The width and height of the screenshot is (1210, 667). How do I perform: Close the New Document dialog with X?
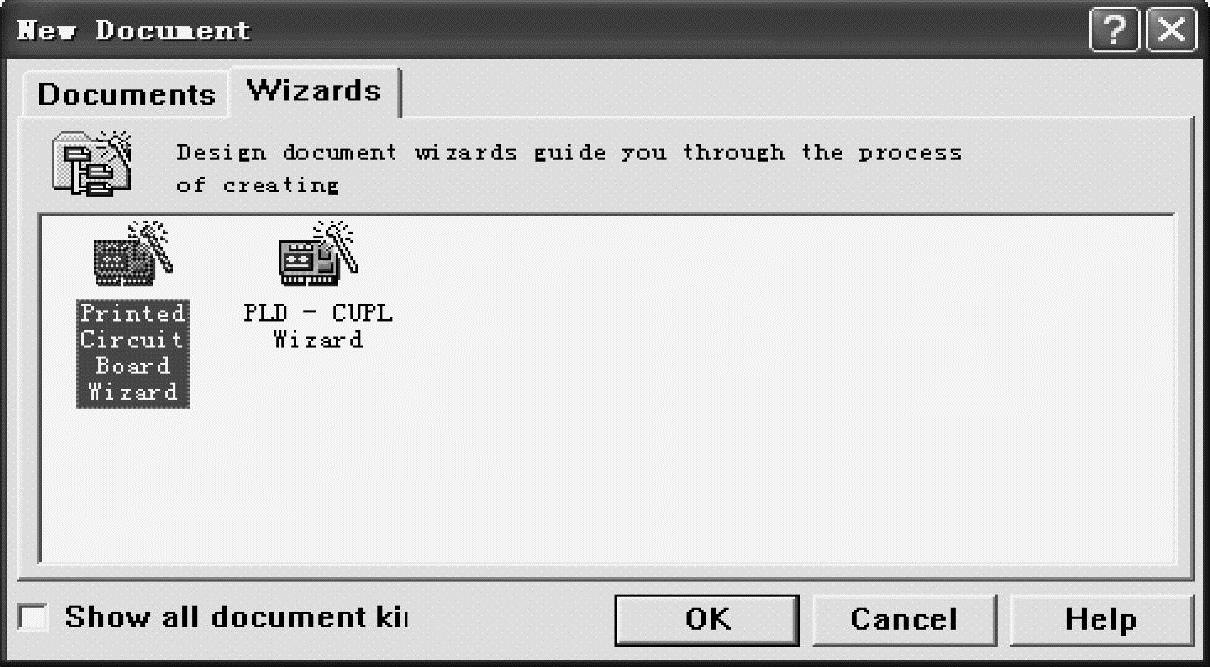pyautogui.click(x=1171, y=30)
